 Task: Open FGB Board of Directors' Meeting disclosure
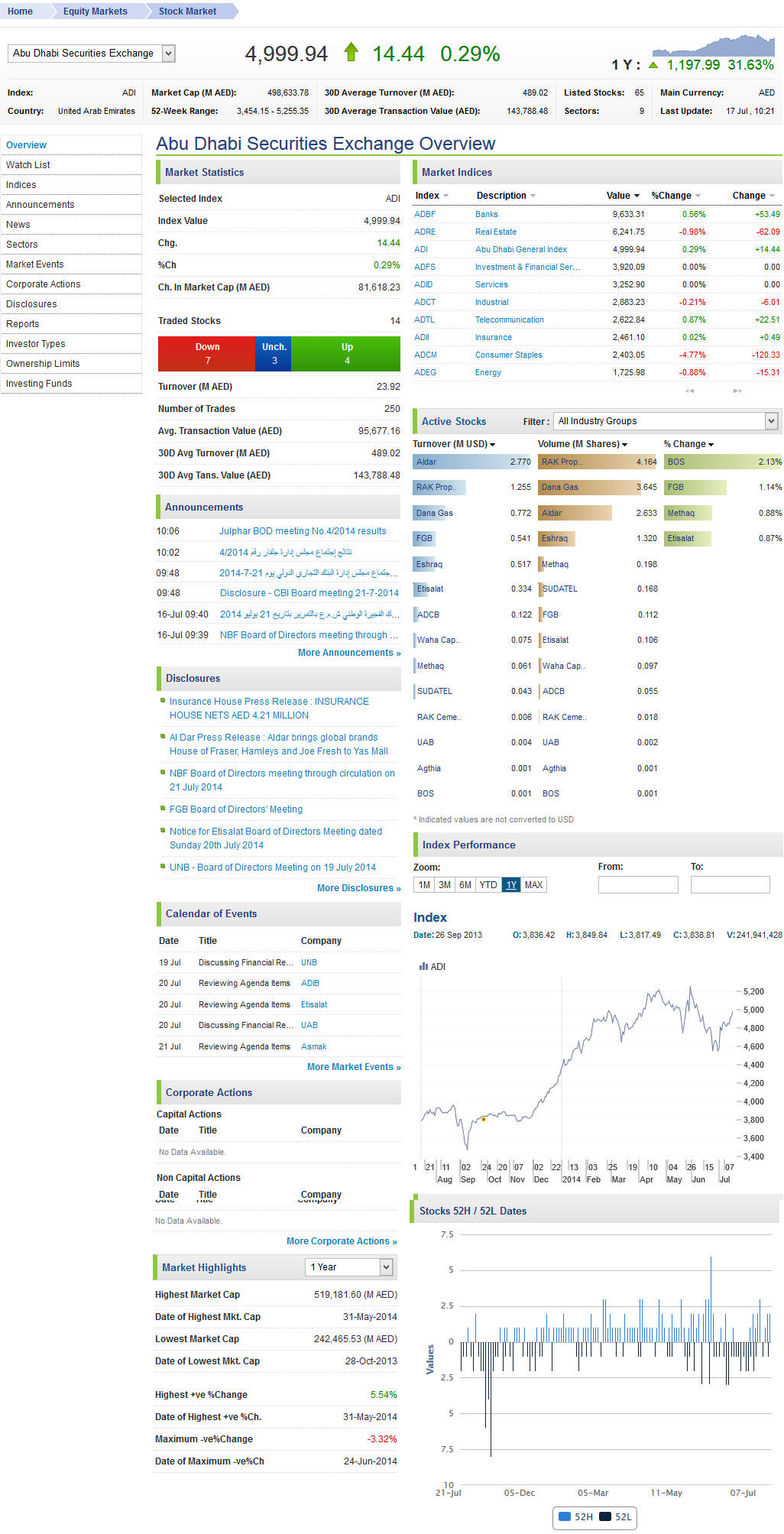coord(236,809)
